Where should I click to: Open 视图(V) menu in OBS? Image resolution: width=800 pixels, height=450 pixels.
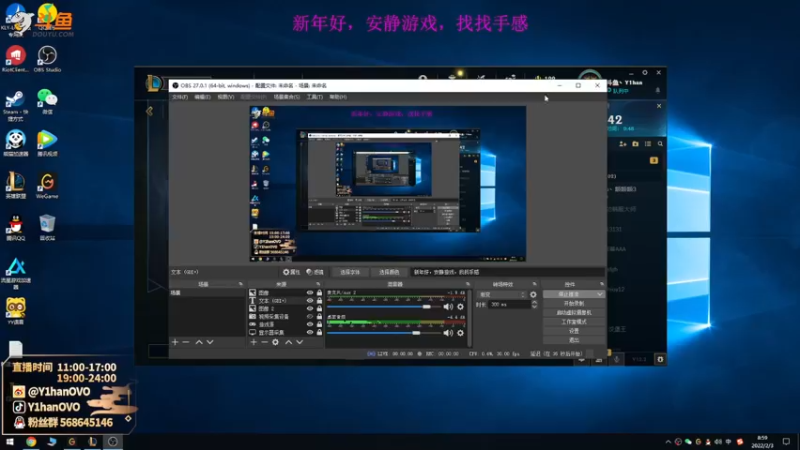click(226, 97)
